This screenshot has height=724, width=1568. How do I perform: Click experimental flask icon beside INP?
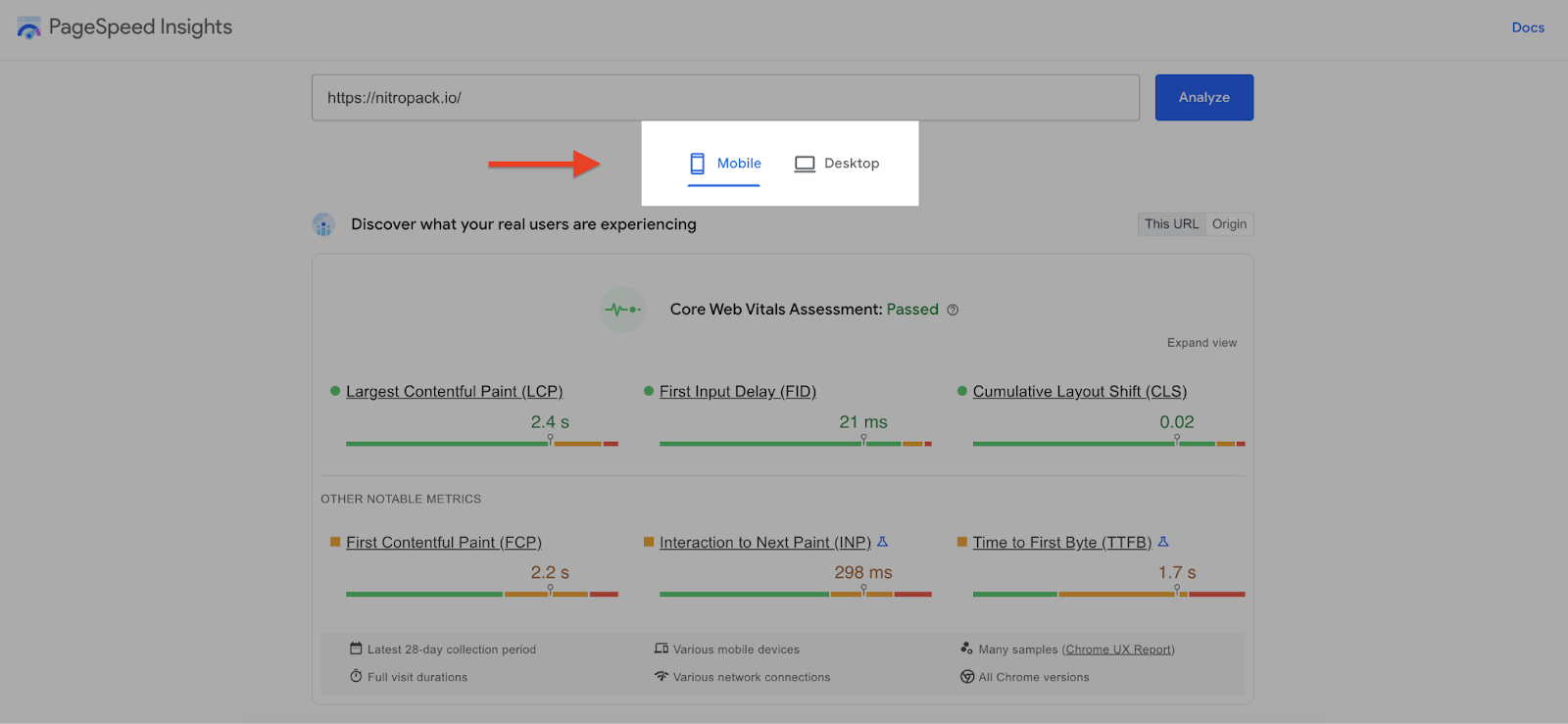pyautogui.click(x=882, y=541)
